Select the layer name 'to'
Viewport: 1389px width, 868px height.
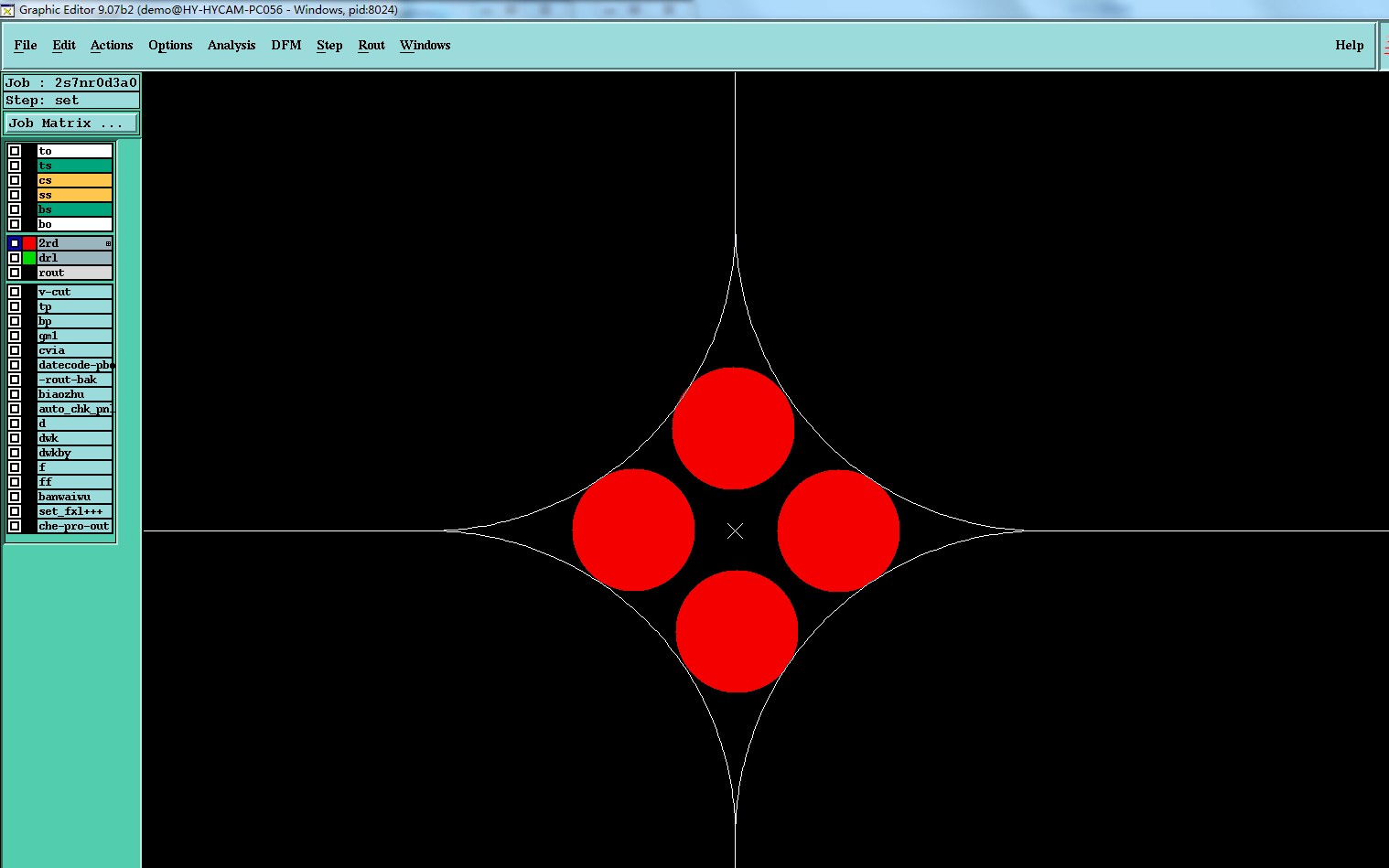pyautogui.click(x=74, y=151)
